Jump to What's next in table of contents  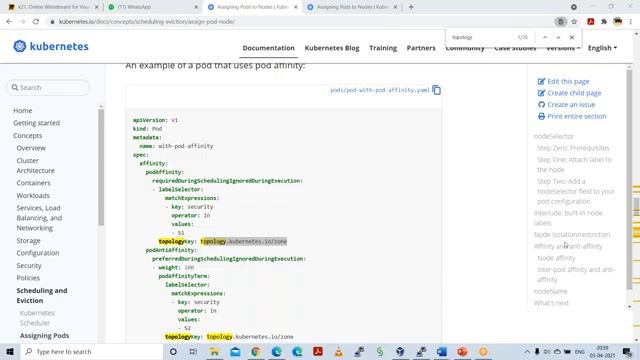tap(551, 303)
